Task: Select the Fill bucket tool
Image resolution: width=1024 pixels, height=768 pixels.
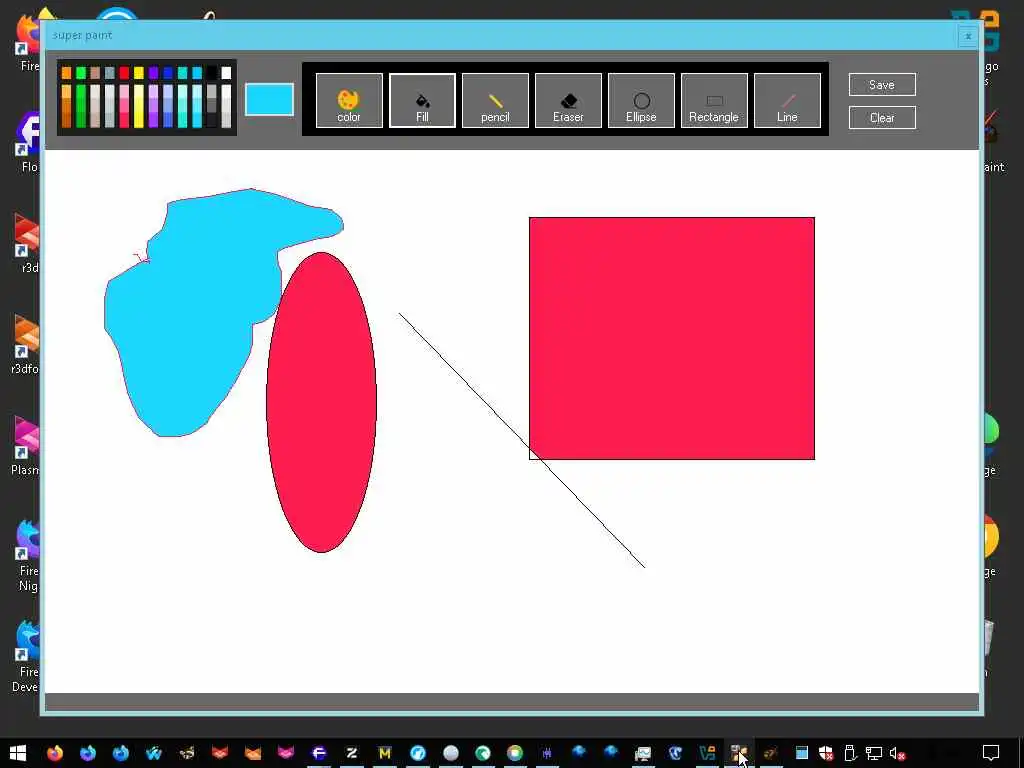Action: tap(422, 101)
